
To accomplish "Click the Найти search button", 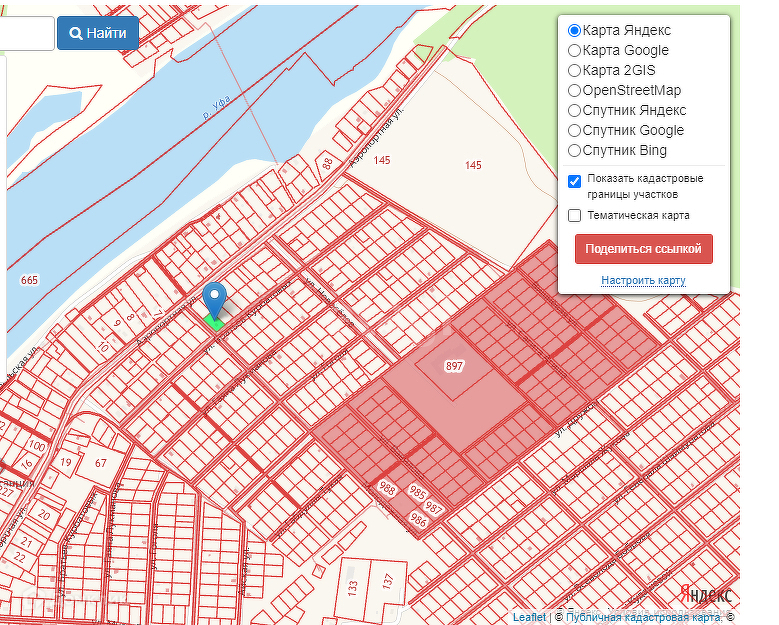I will (x=98, y=33).
